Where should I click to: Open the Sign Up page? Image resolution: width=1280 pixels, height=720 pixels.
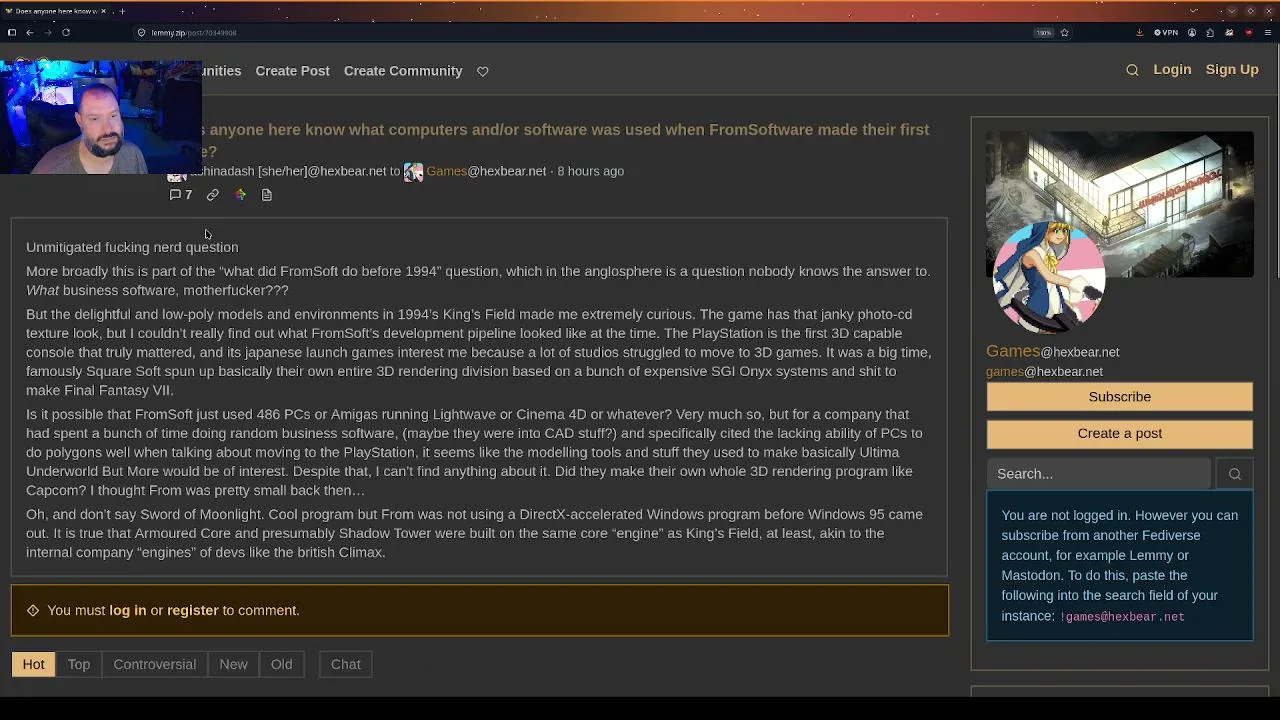[x=1232, y=70]
